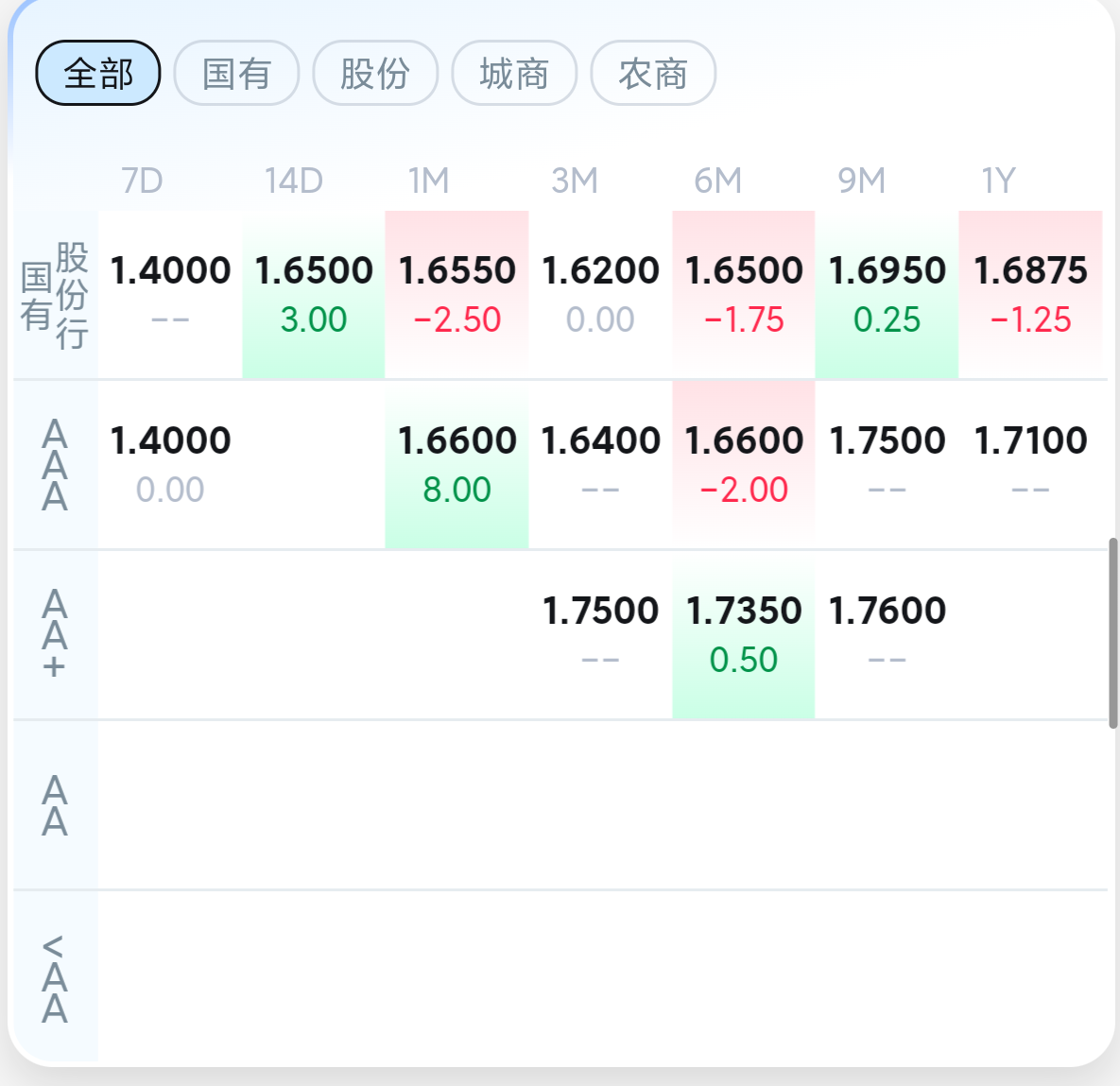Click the AA+ row label
The height and width of the screenshot is (1086, 1120).
(55, 634)
